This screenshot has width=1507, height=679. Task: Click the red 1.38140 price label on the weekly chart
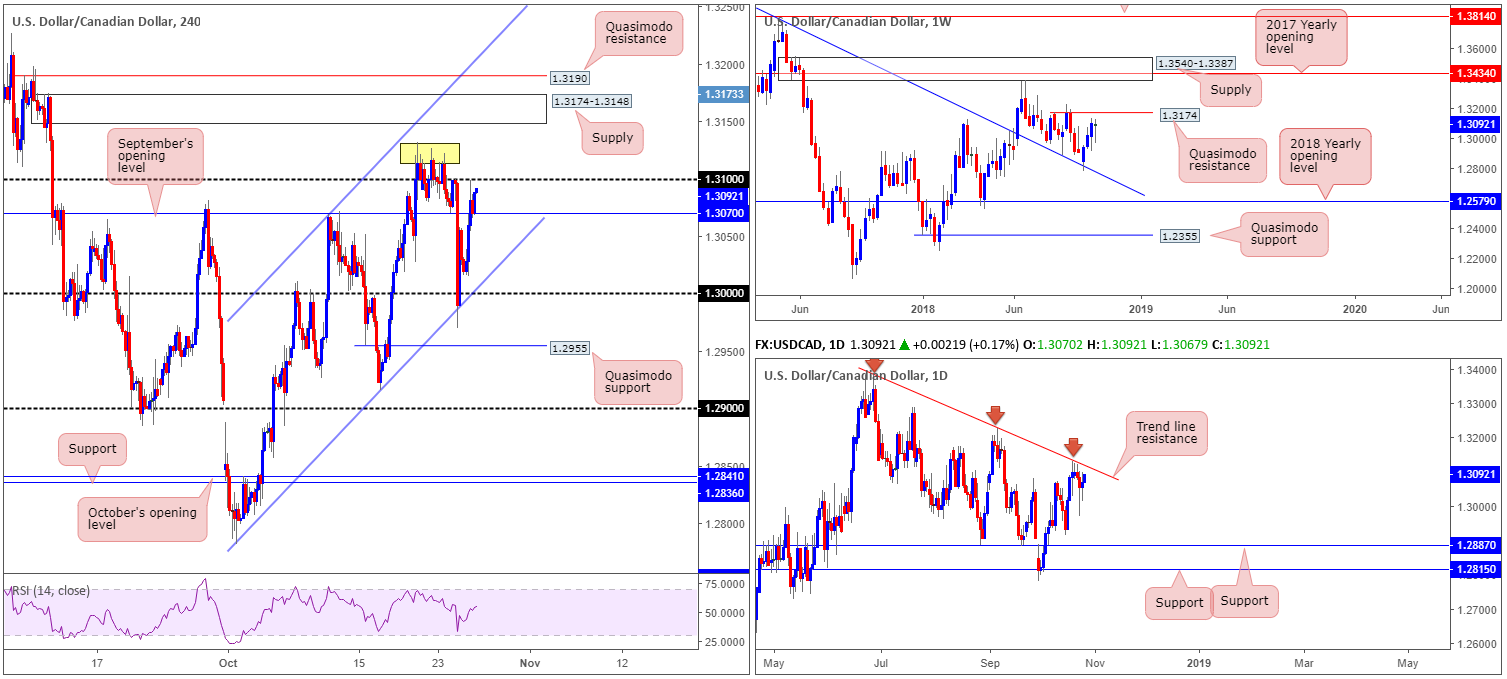pyautogui.click(x=1476, y=18)
